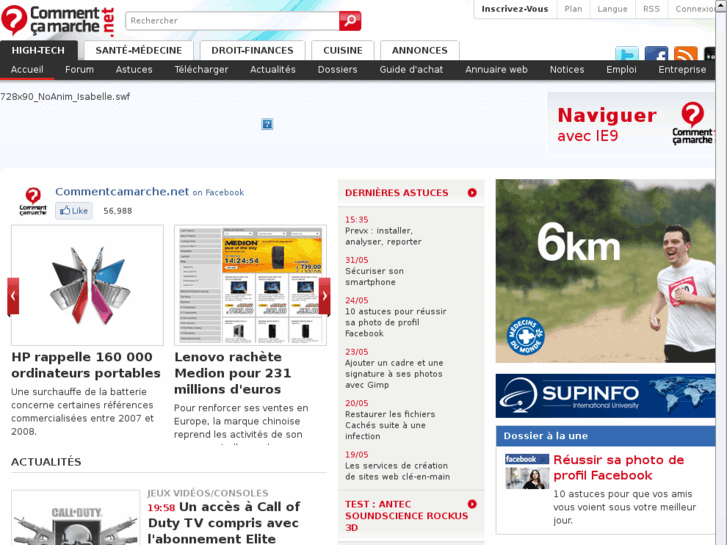Image resolution: width=727 pixels, height=545 pixels.
Task: Click red arrow beside Test Antec heading
Action: tap(472, 504)
